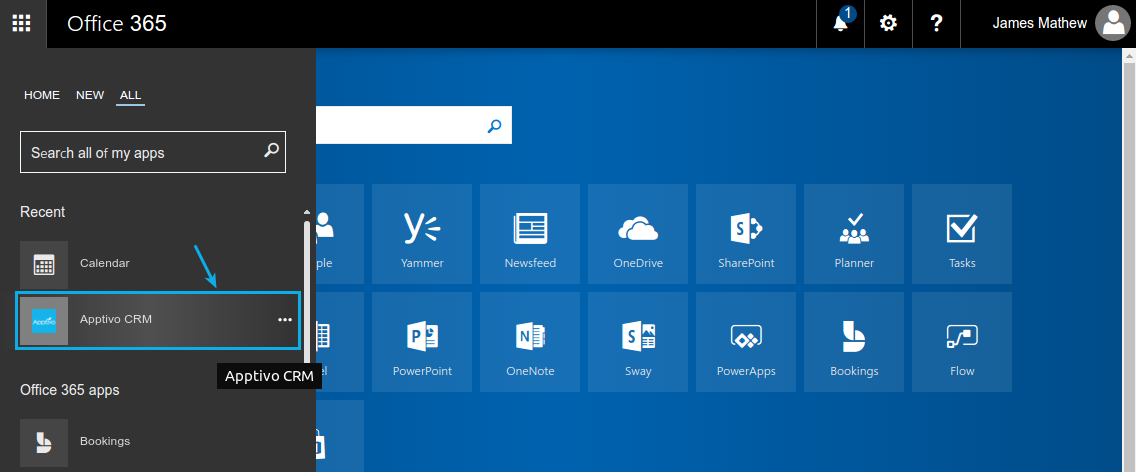The image size is (1136, 472).
Task: Click the Office 365 apps section heading
Action: 70,390
